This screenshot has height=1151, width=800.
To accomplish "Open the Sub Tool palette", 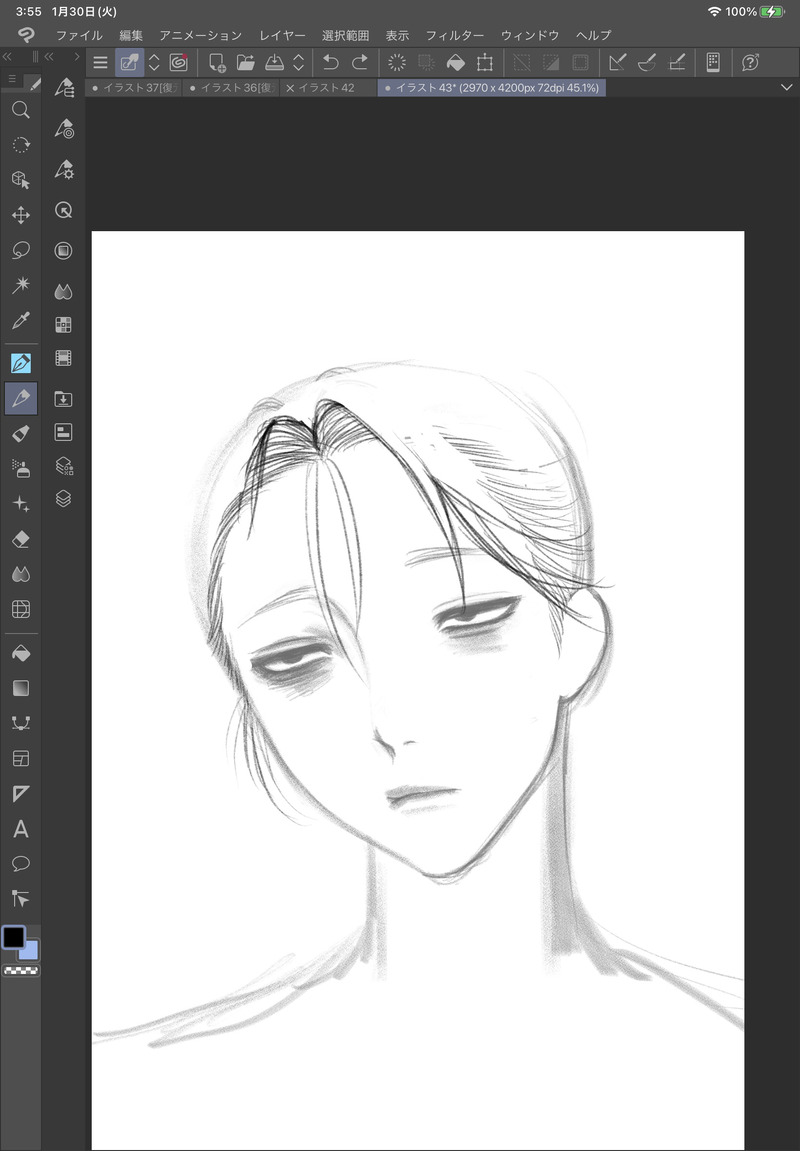I will 64,88.
